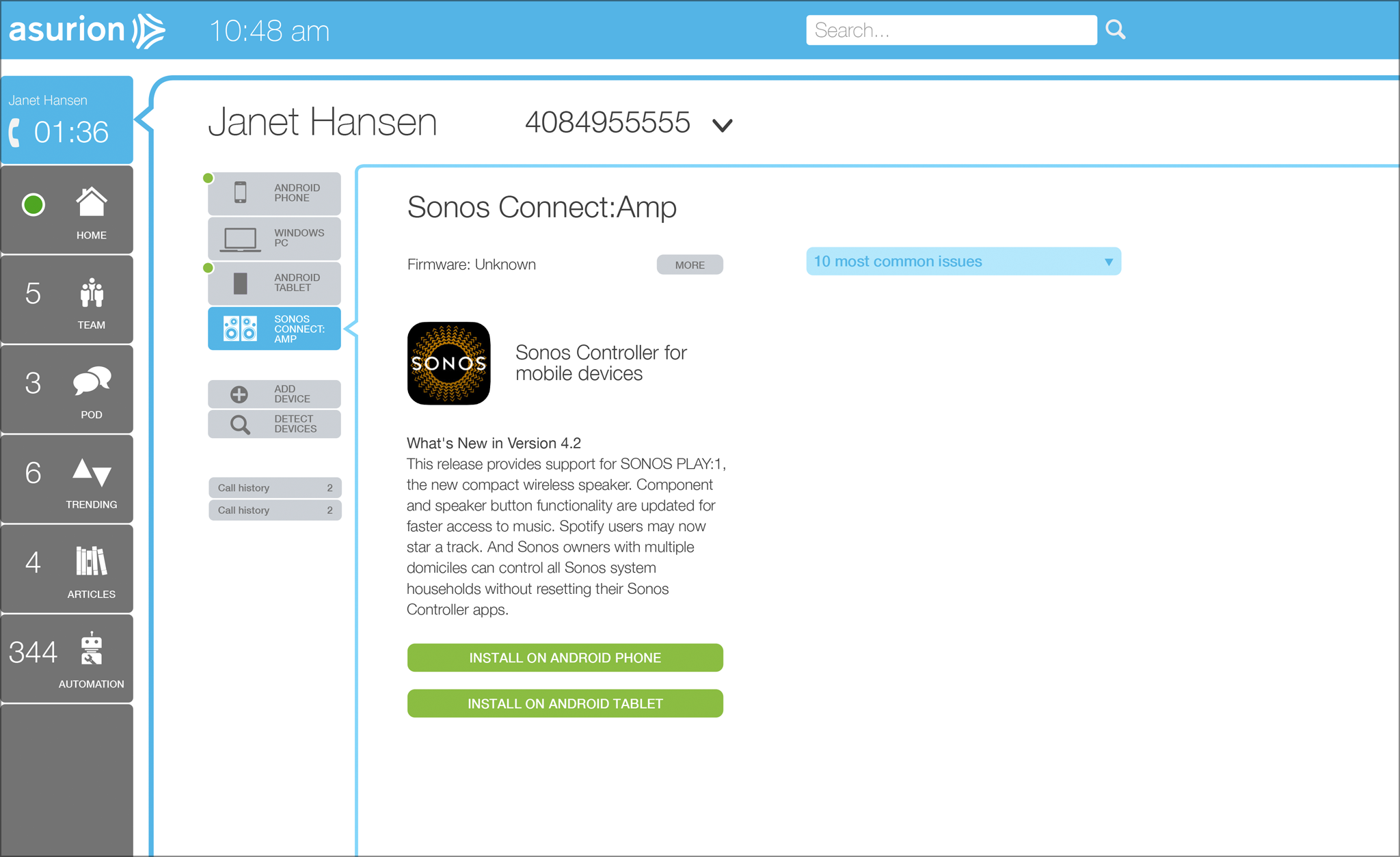Click Install on Android Tablet button

(565, 703)
